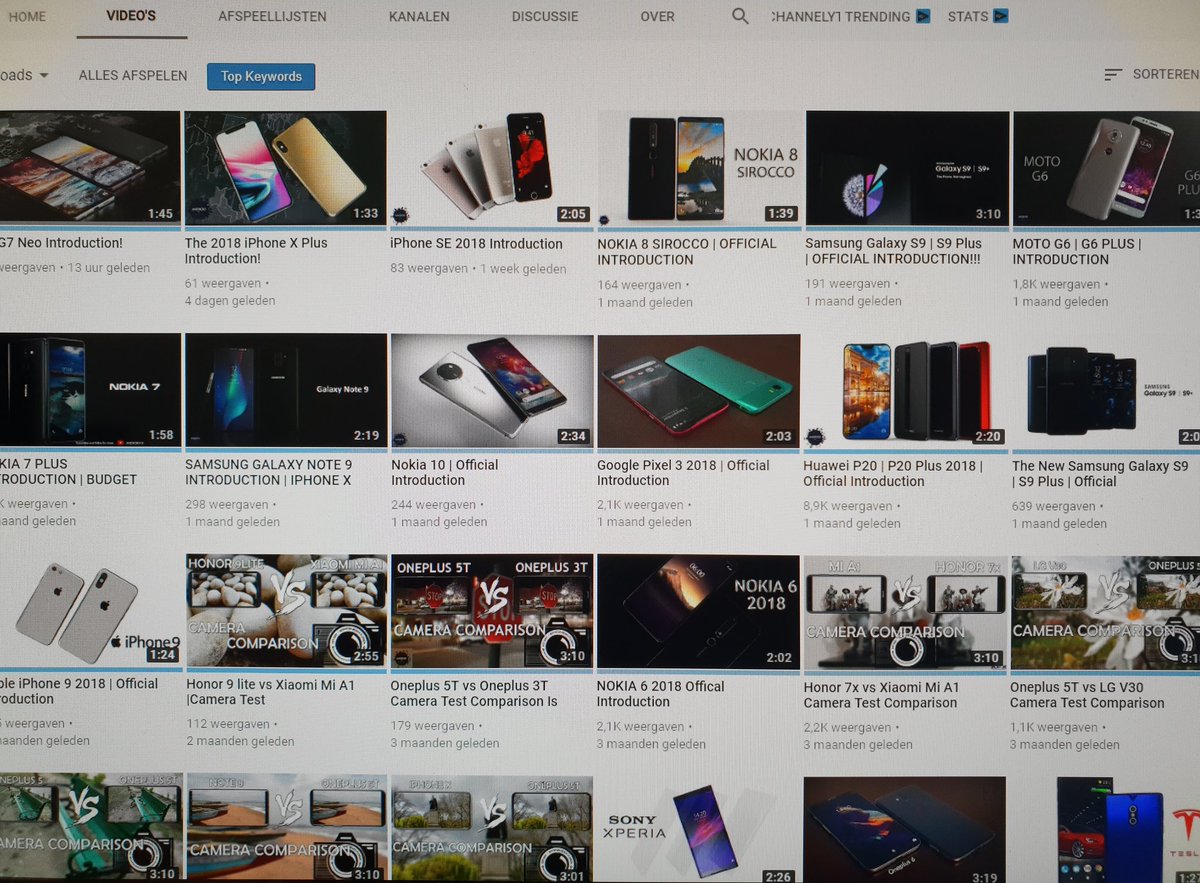Open the Nokia 10 video thumbnail

click(x=491, y=390)
